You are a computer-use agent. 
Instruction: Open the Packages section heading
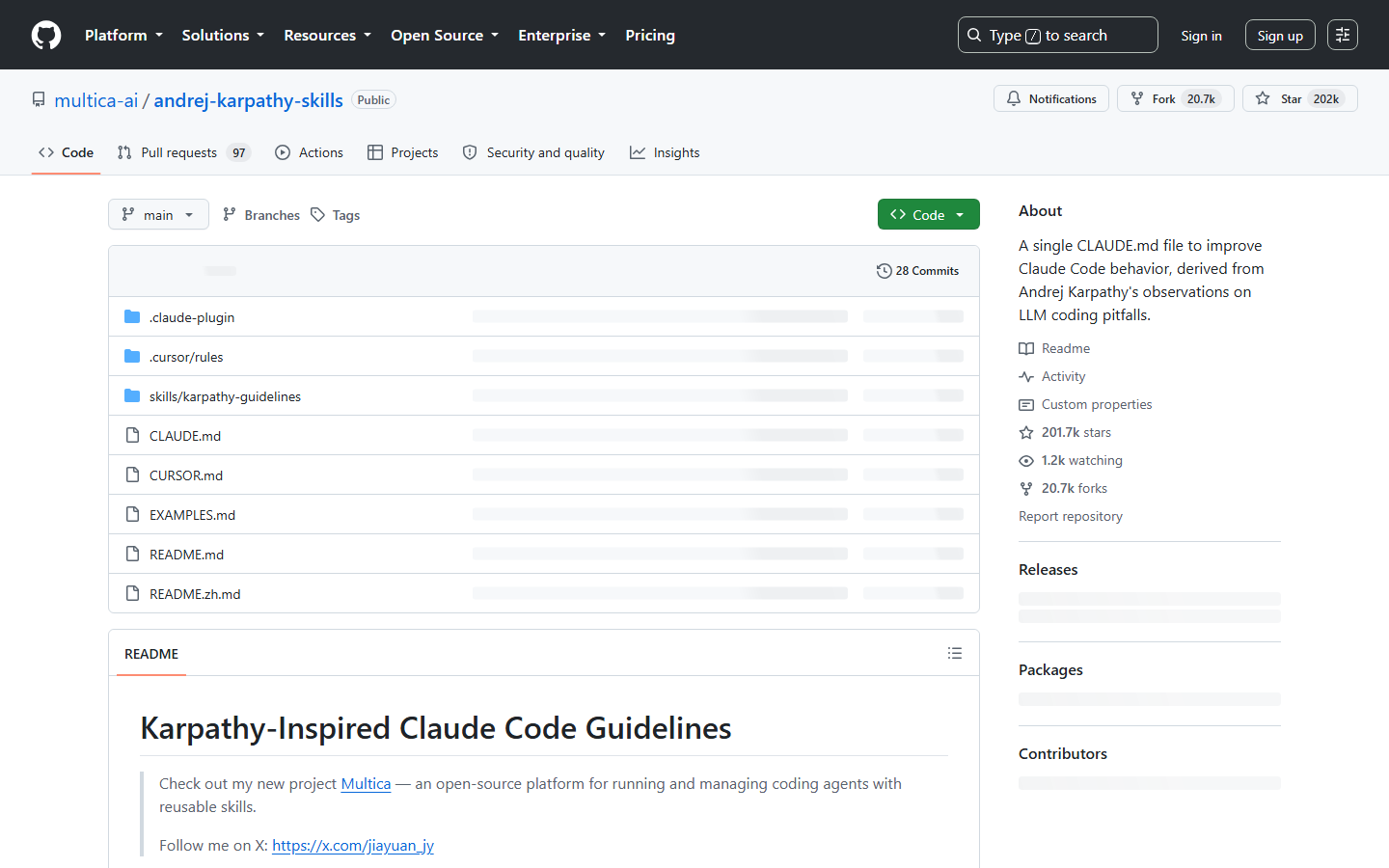pyautogui.click(x=1050, y=670)
